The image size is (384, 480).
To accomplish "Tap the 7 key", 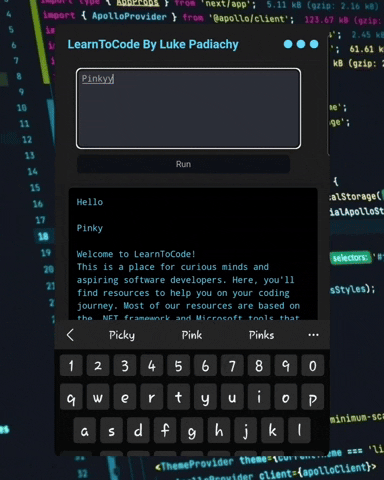I will tap(232, 366).
